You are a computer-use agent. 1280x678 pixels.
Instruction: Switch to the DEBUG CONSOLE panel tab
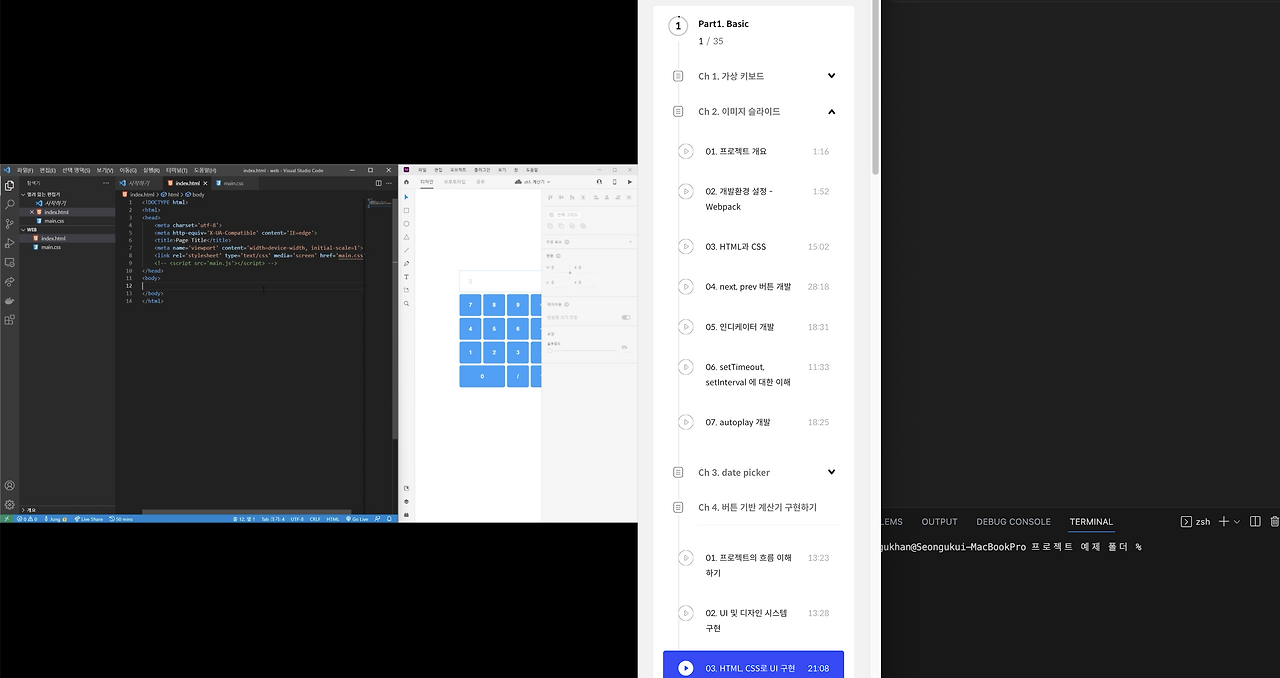click(x=1014, y=522)
